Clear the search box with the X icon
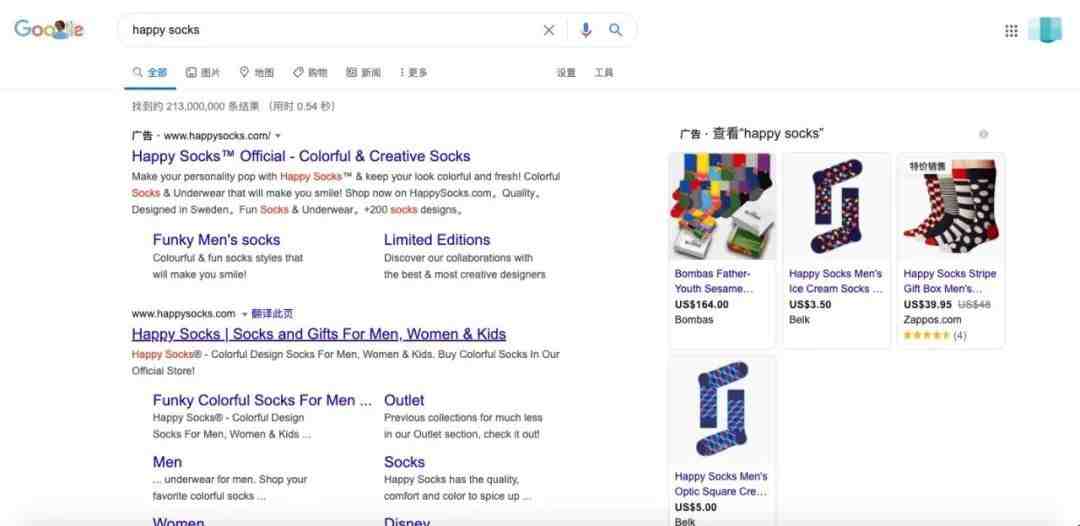This screenshot has height=526, width=1080. (x=549, y=30)
